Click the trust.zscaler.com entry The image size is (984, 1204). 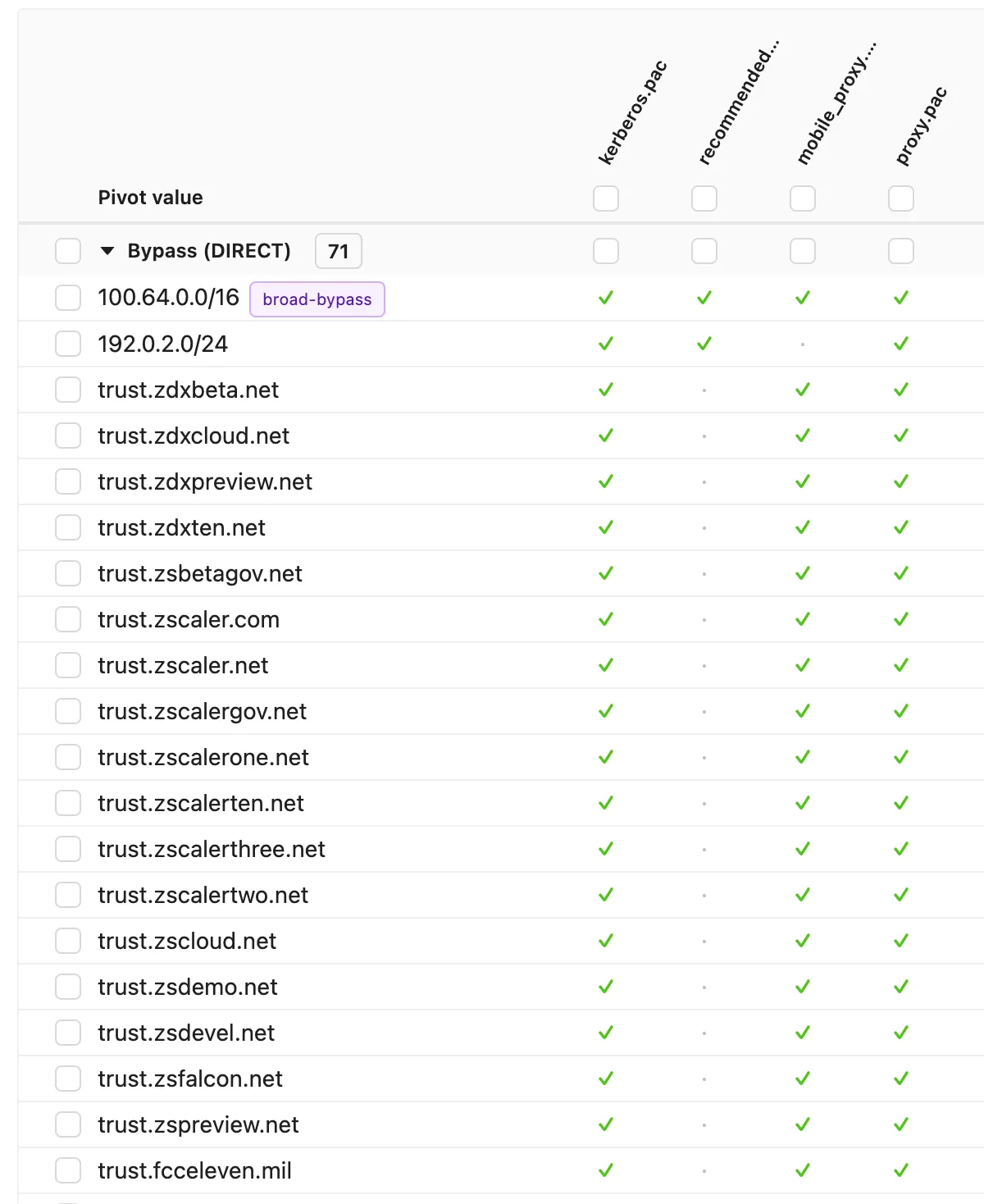(189, 619)
